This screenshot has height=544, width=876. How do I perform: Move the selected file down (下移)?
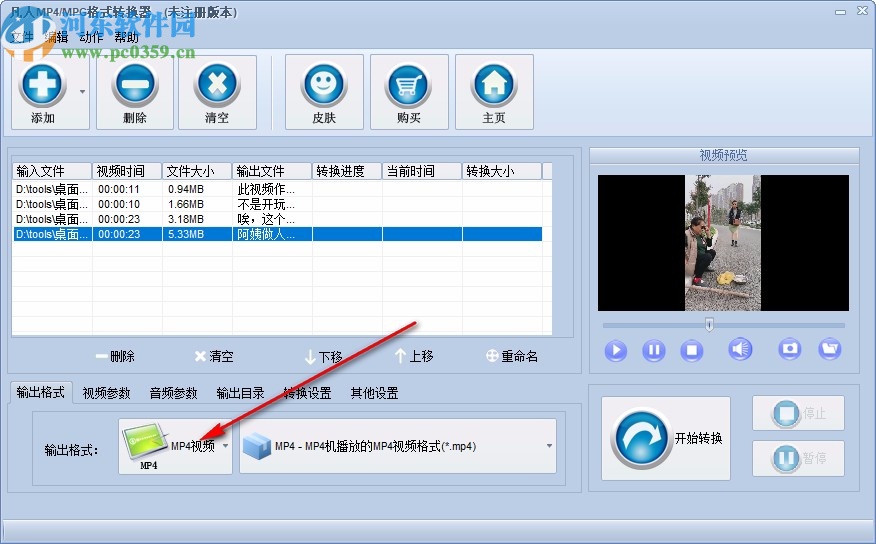[x=323, y=356]
